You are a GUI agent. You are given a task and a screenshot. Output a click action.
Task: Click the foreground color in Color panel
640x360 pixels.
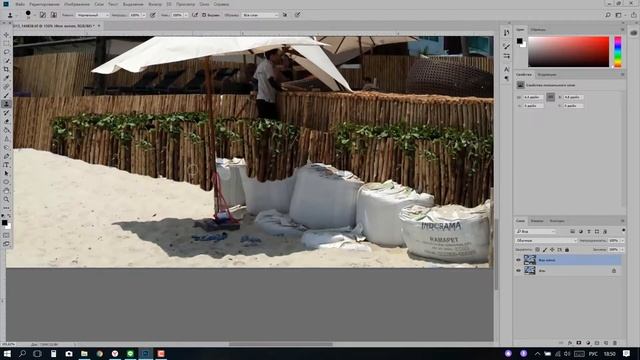[x=519, y=41]
